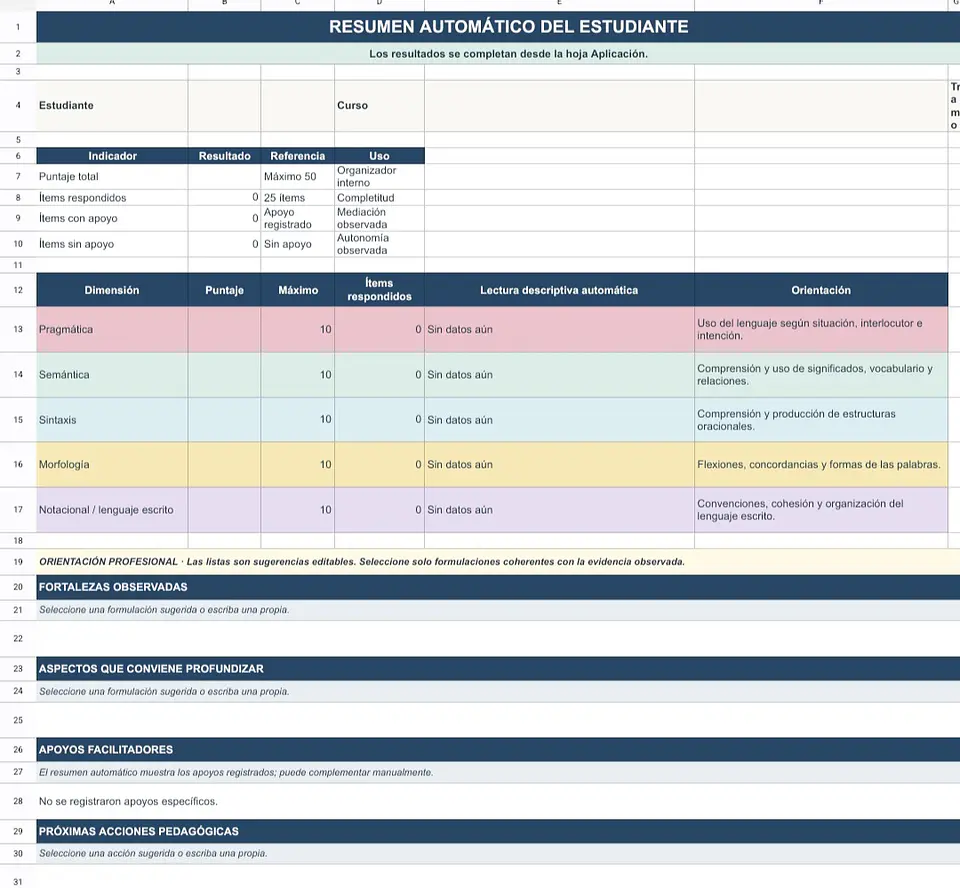
Task: Select the 'RESUMEN AUTOMÁTICO DEL ESTUDIANTE' title cell
Action: 498,27
